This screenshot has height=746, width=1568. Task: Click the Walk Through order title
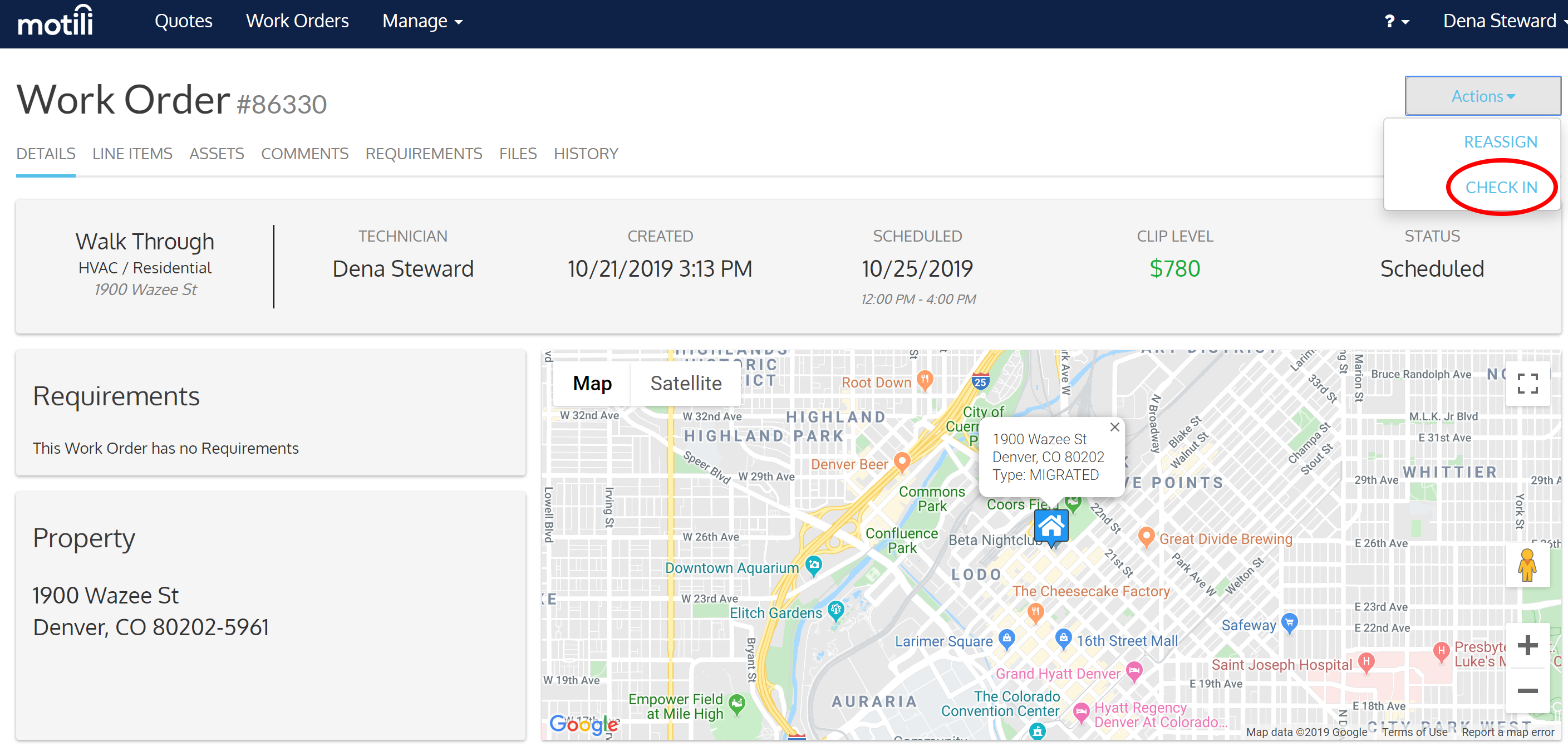click(x=145, y=242)
